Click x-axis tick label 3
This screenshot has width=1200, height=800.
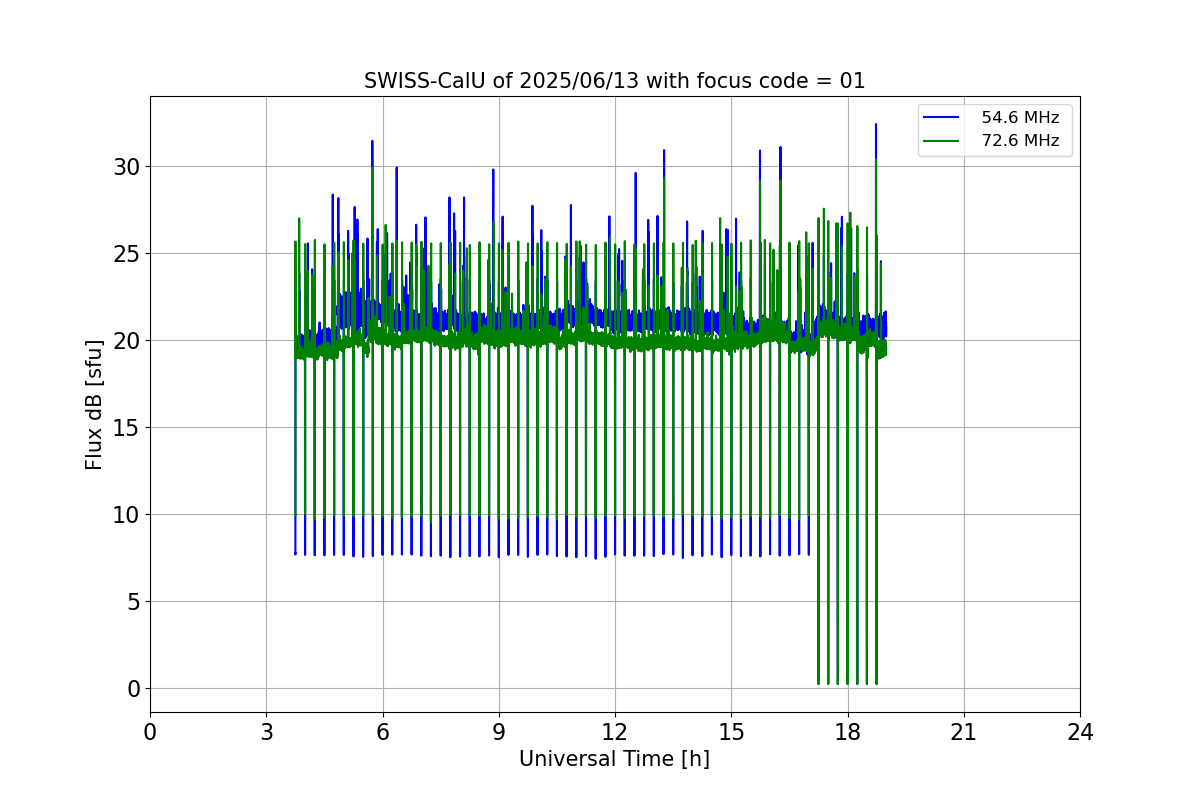point(266,732)
